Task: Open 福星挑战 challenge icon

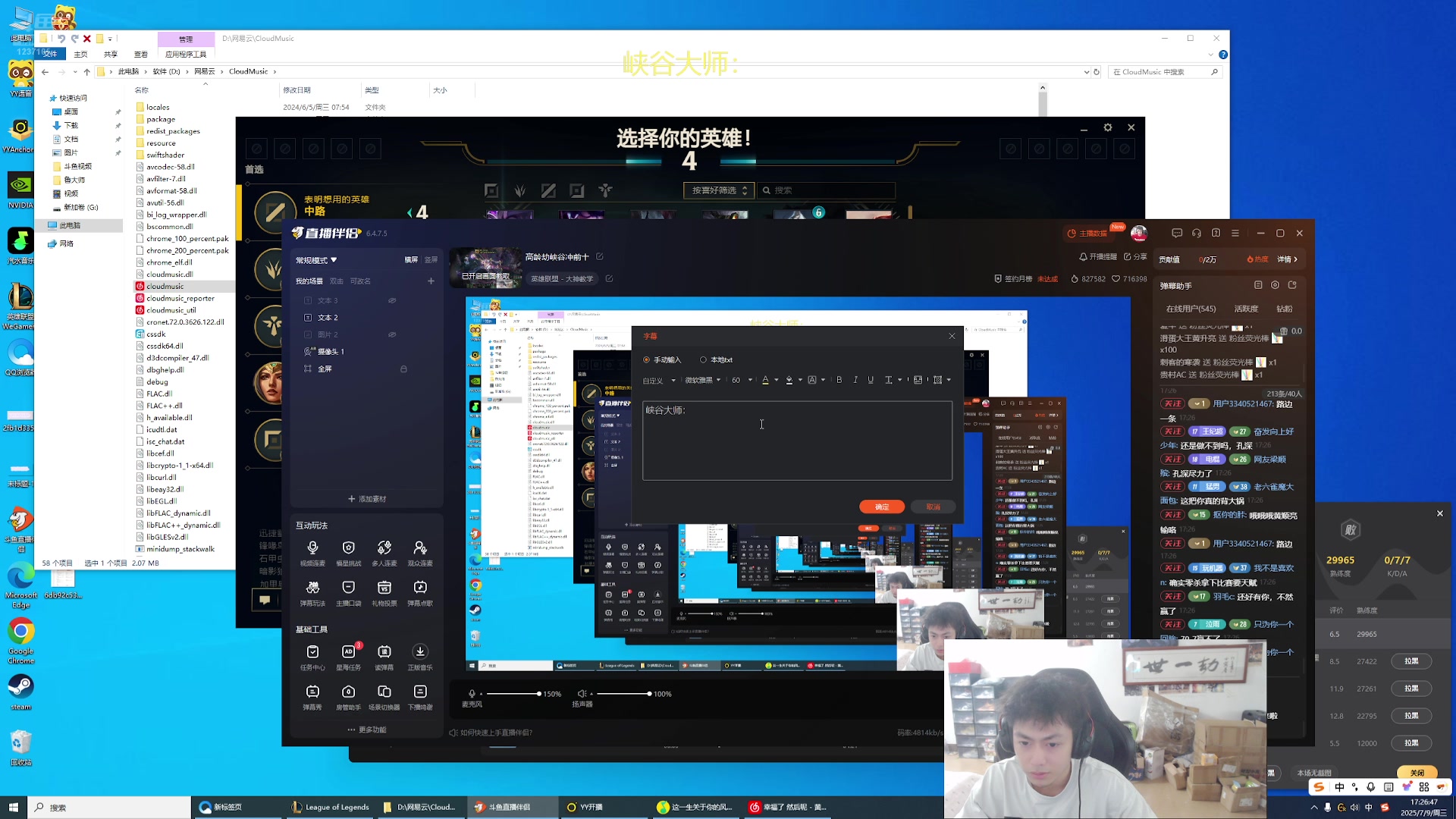Action: point(348,553)
